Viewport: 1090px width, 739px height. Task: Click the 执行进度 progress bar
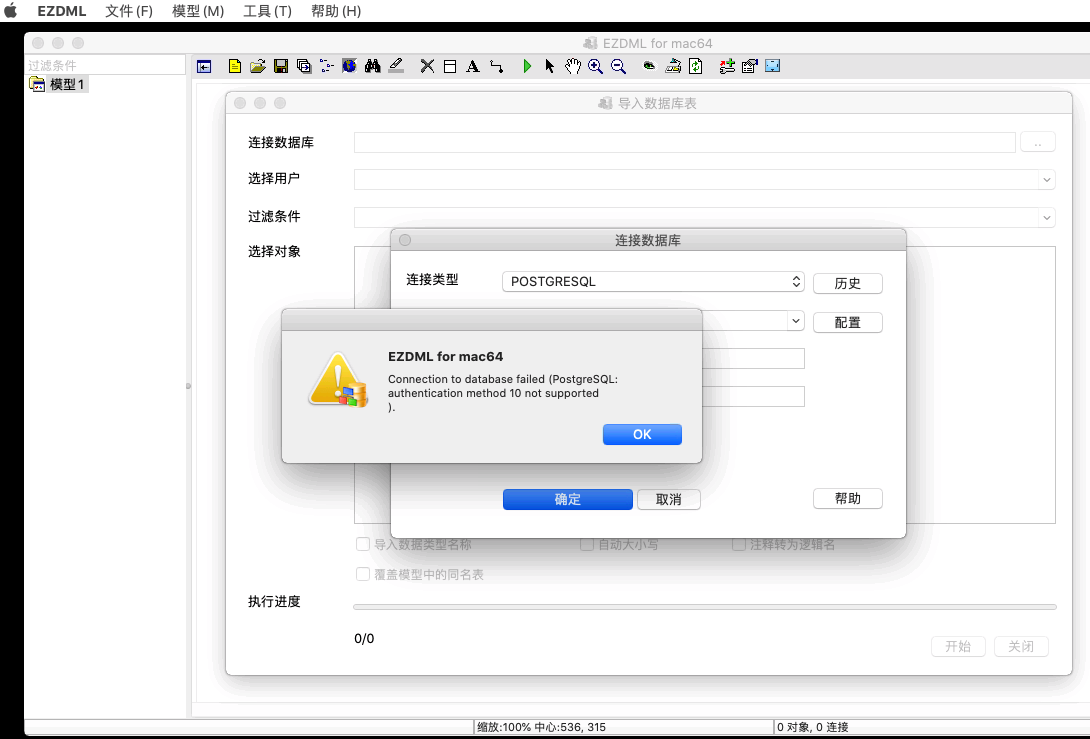coord(705,607)
